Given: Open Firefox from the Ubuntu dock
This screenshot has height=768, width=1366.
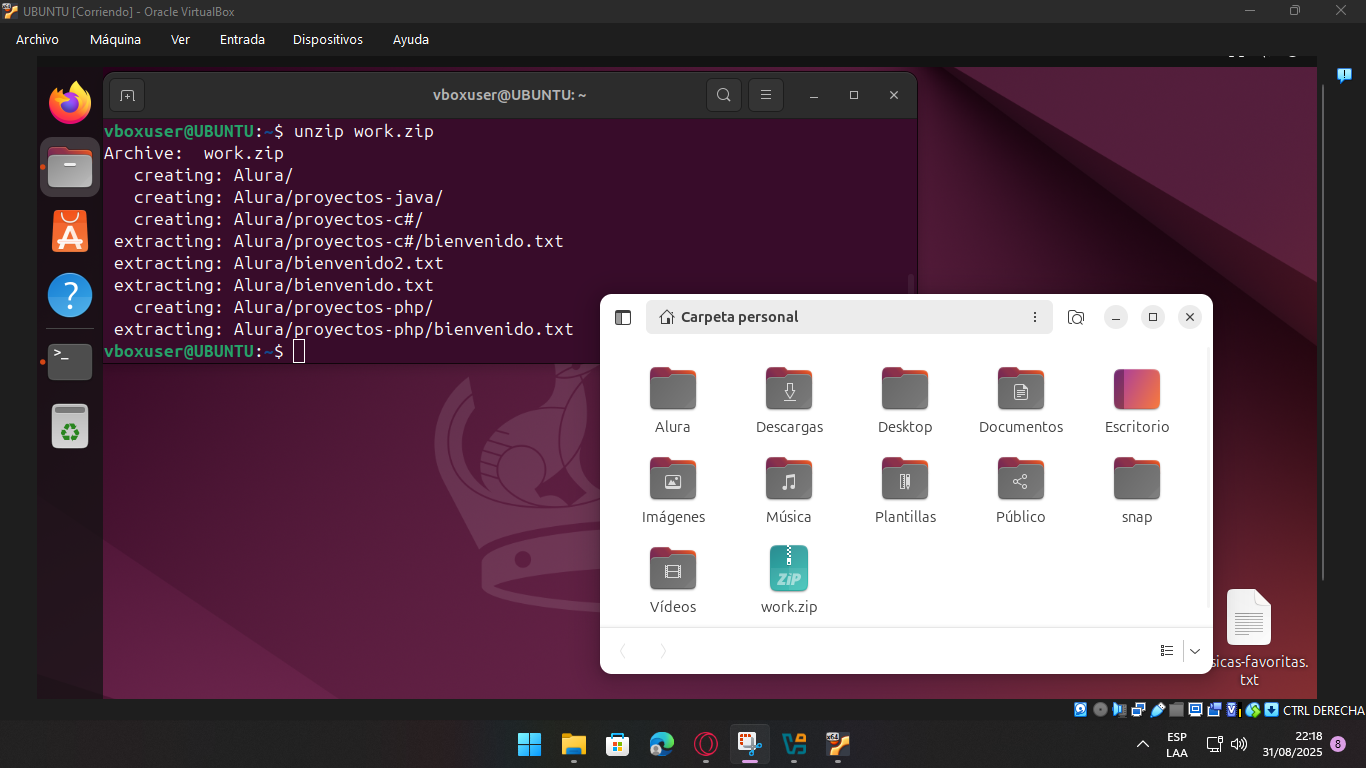Looking at the screenshot, I should pos(70,102).
